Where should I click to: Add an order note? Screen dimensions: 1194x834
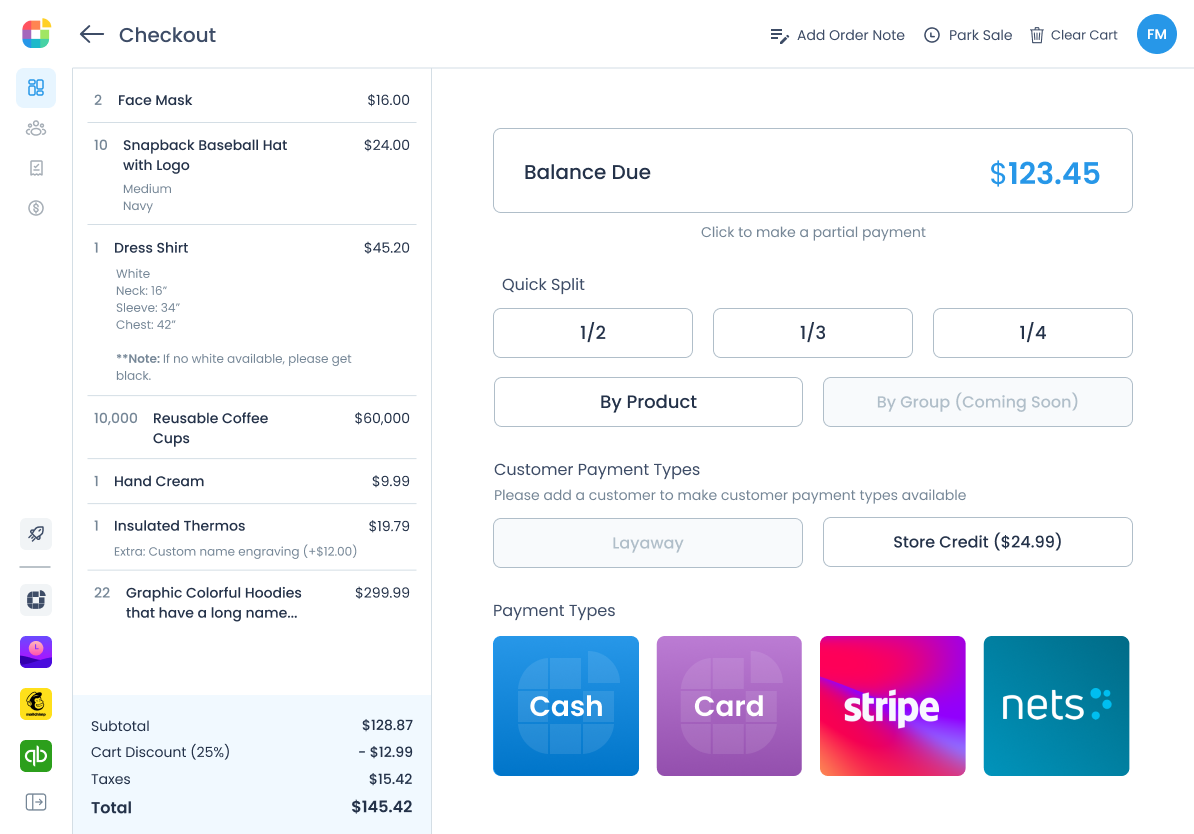coord(837,34)
